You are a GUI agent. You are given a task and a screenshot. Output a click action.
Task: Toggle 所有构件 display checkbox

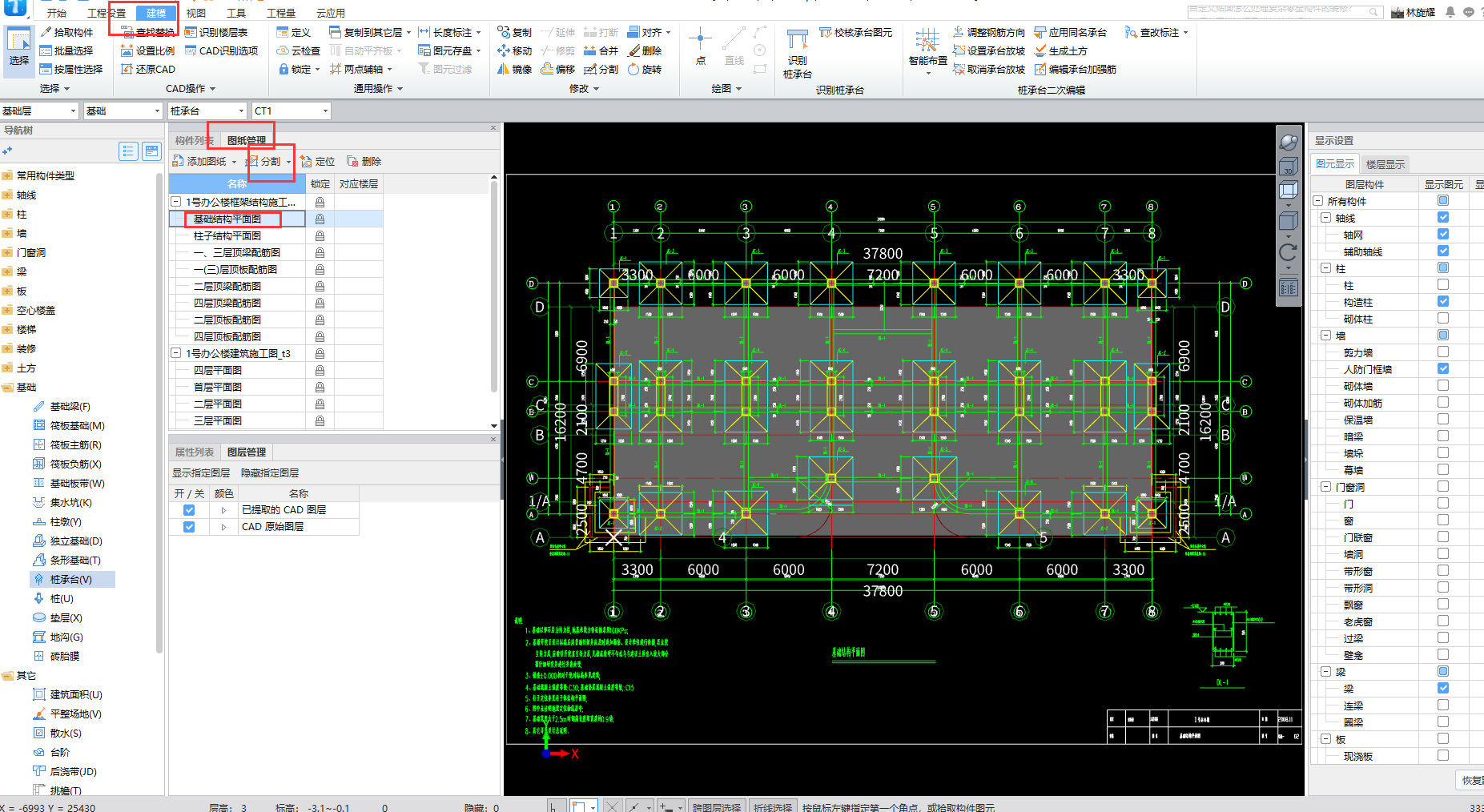tap(1442, 200)
